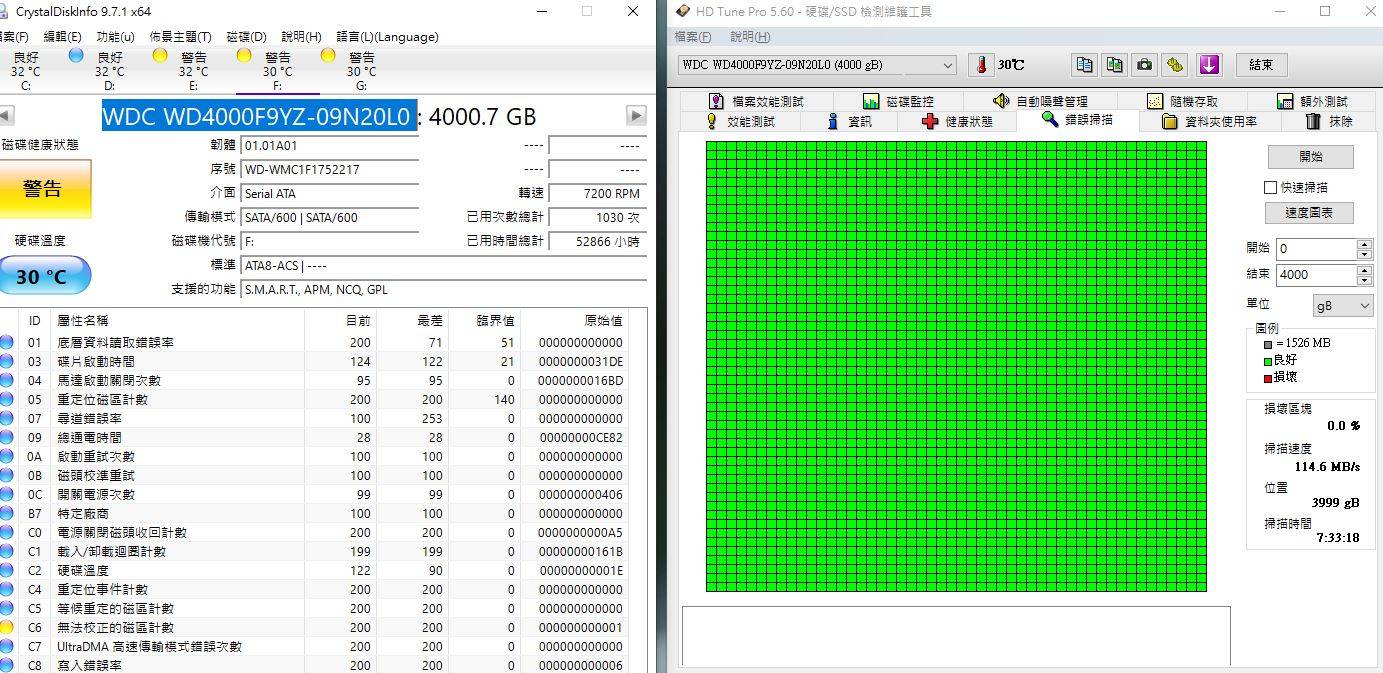1383x673 pixels.
Task: Decrease the 開始 start value with down arrow
Action: [1365, 254]
